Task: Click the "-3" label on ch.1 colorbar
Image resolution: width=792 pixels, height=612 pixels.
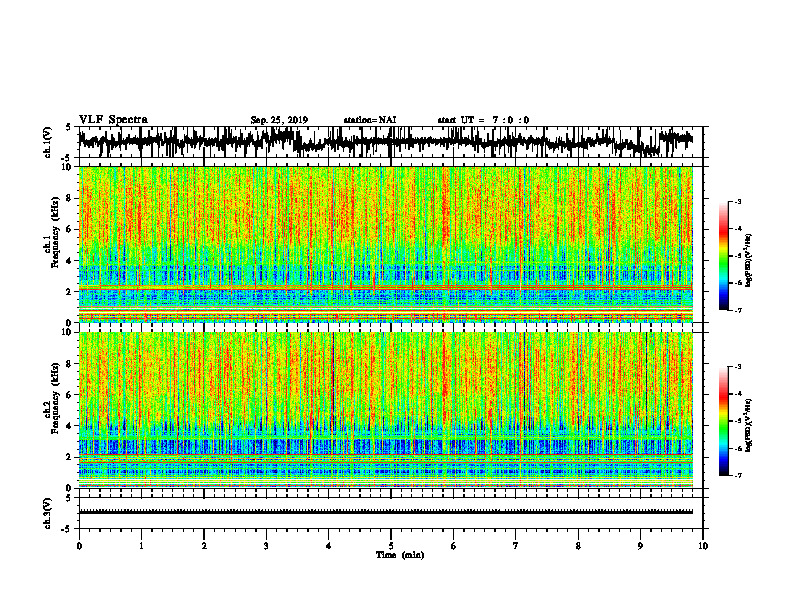Action: tap(738, 201)
